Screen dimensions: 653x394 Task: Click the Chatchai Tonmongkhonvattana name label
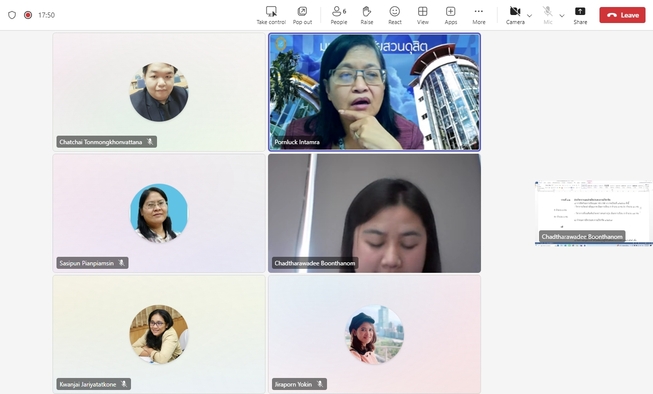[100, 142]
